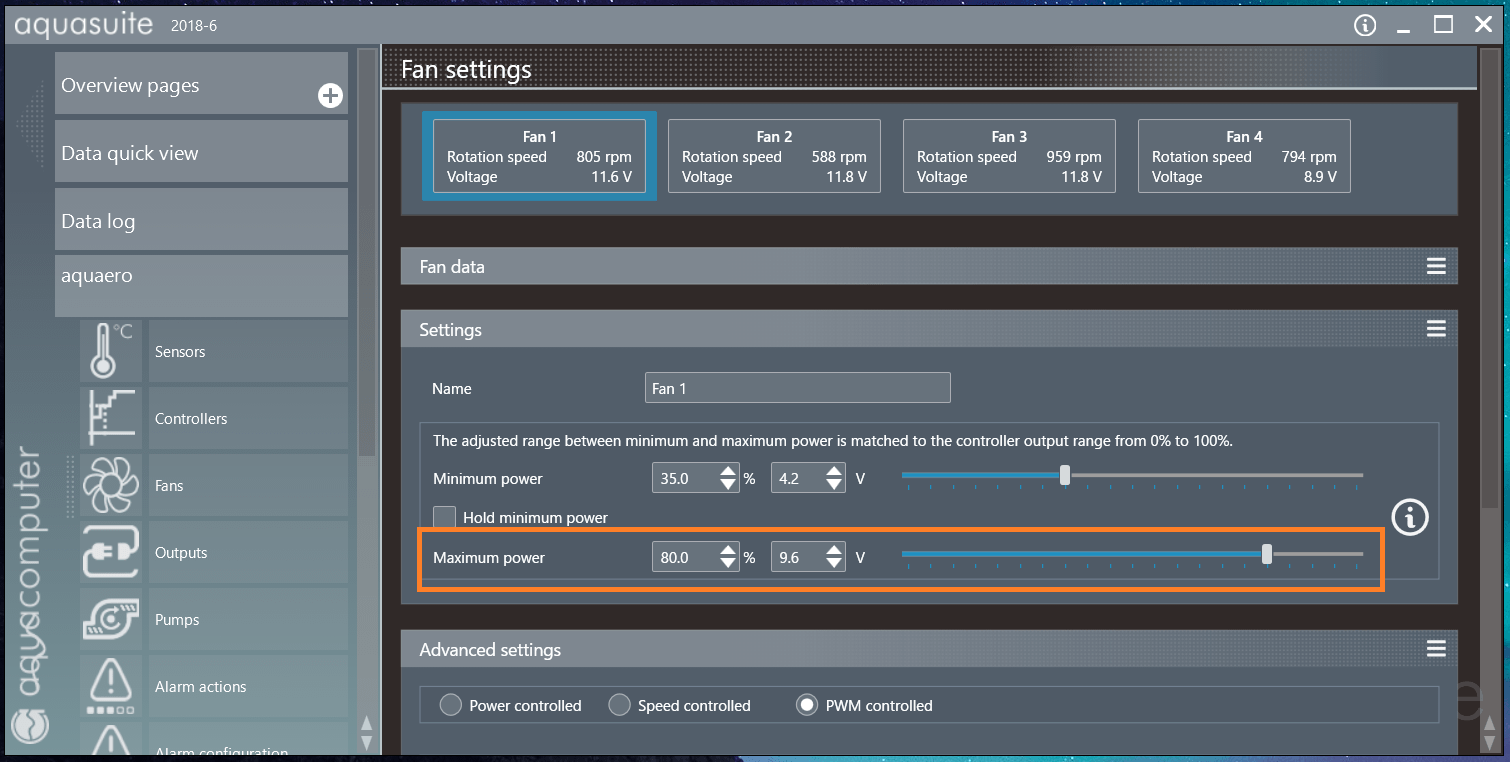Screen dimensions: 1510x762
Task: Click the sidebar scroll down arrow
Action: pyautogui.click(x=367, y=742)
